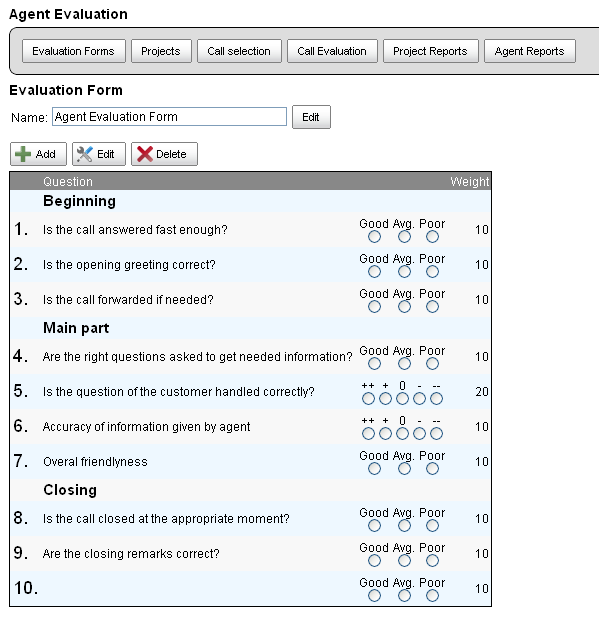Select row 'Is the opening greeting correct?'
Image resolution: width=599 pixels, height=642 pixels.
coord(250,264)
